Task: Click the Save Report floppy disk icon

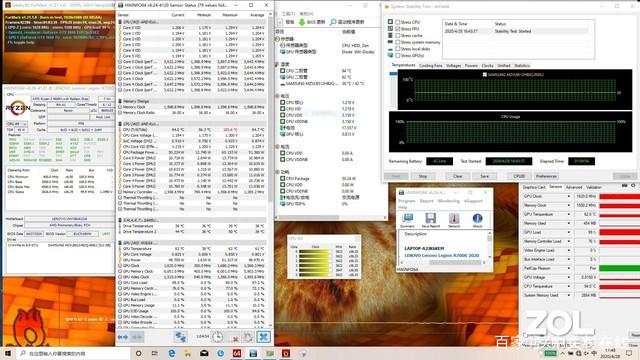Action: 431,220
